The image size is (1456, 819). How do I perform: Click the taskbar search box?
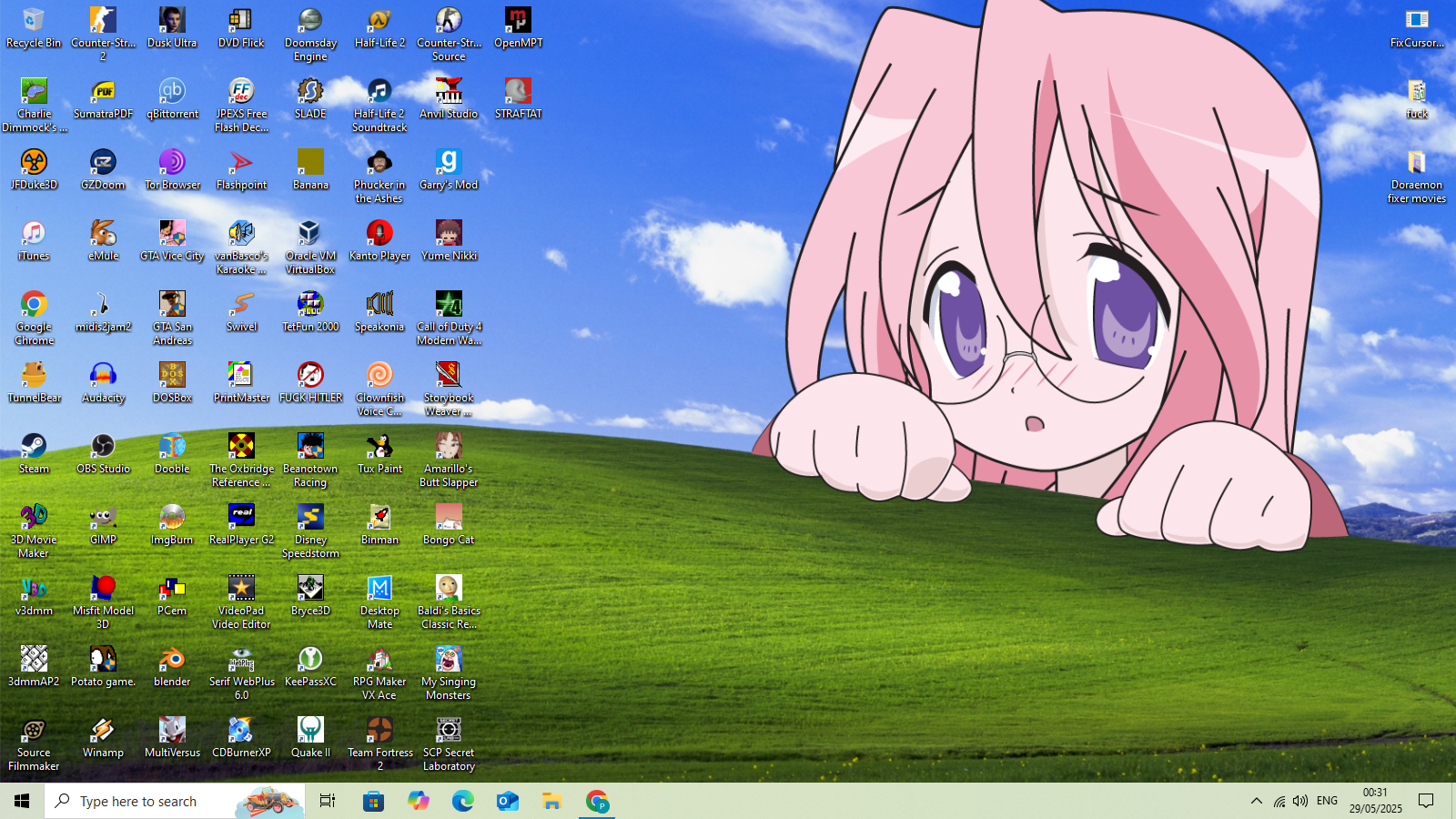click(x=175, y=801)
